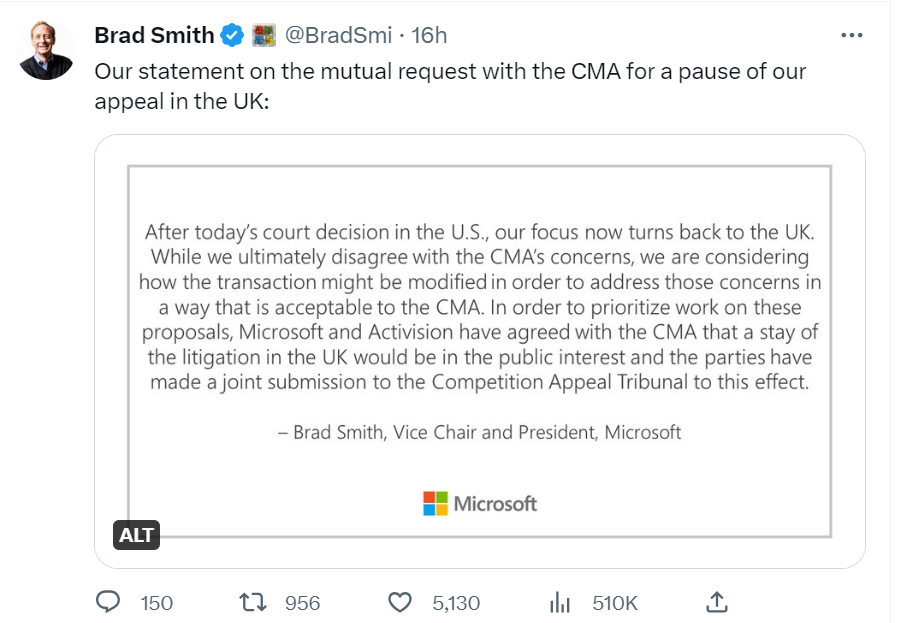The image size is (897, 623).
Task: Show the image description via ALT badge
Action: [136, 535]
